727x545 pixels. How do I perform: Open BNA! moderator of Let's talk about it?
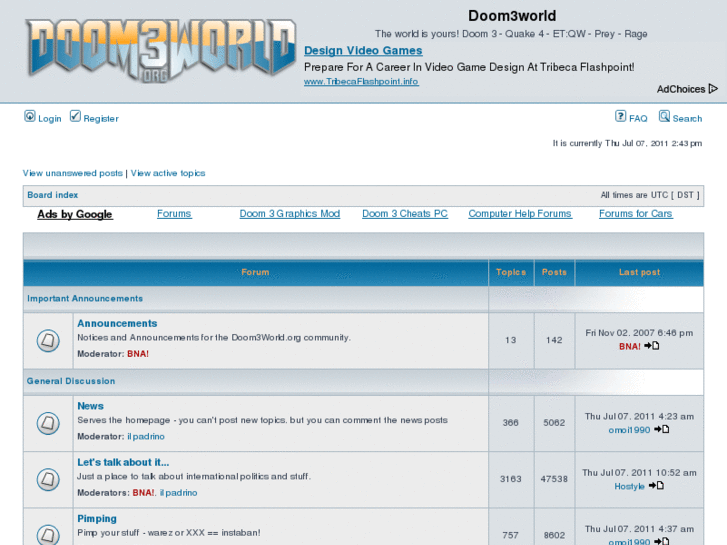[143, 493]
